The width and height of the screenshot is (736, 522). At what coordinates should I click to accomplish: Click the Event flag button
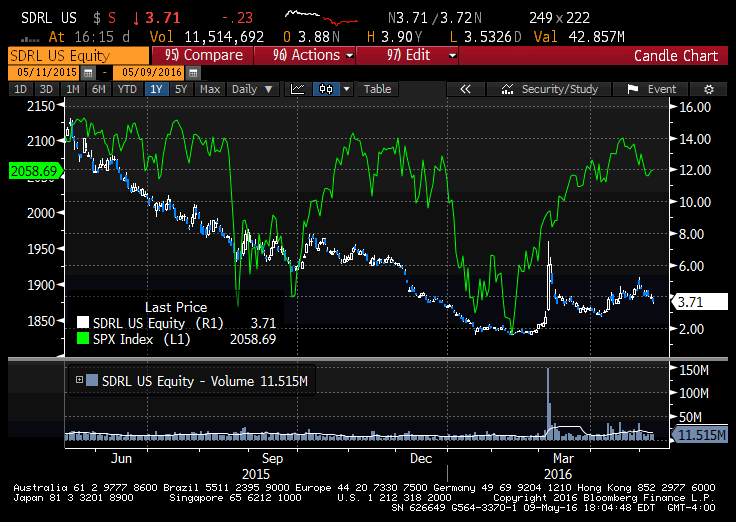tap(651, 89)
